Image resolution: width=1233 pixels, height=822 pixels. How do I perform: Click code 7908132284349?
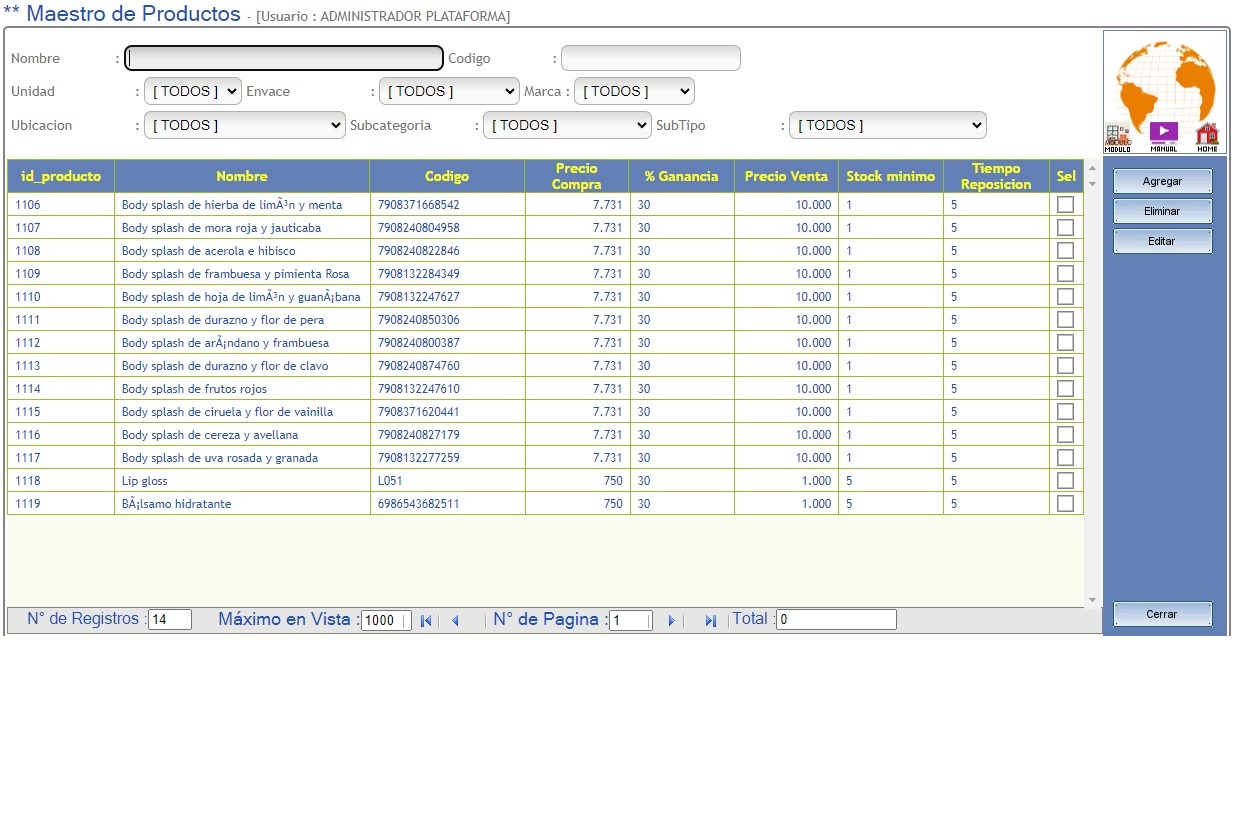tap(419, 274)
